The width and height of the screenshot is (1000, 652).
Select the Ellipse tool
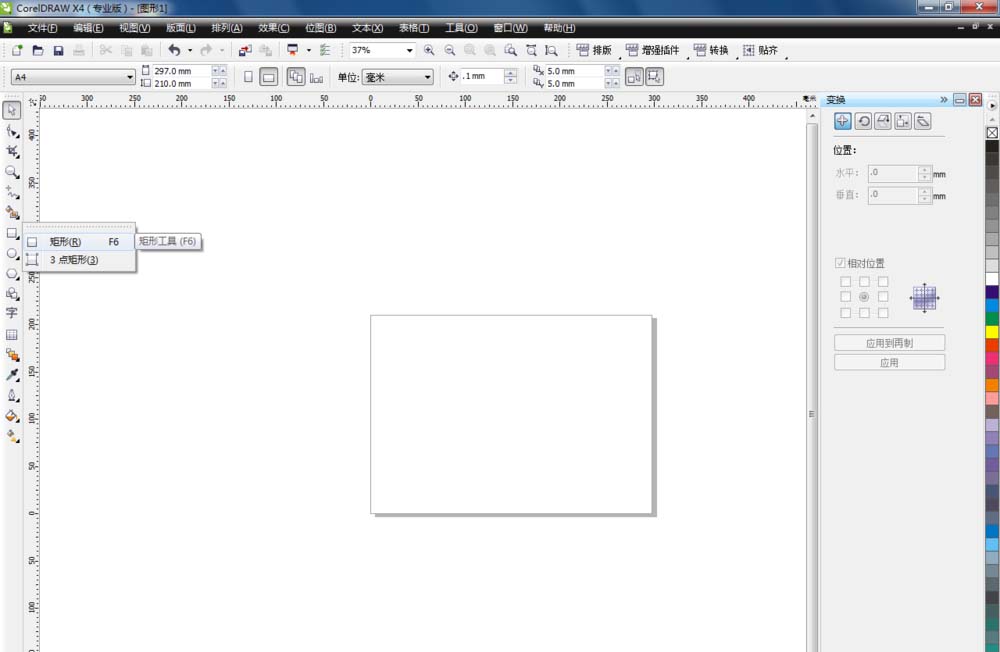pyautogui.click(x=11, y=254)
